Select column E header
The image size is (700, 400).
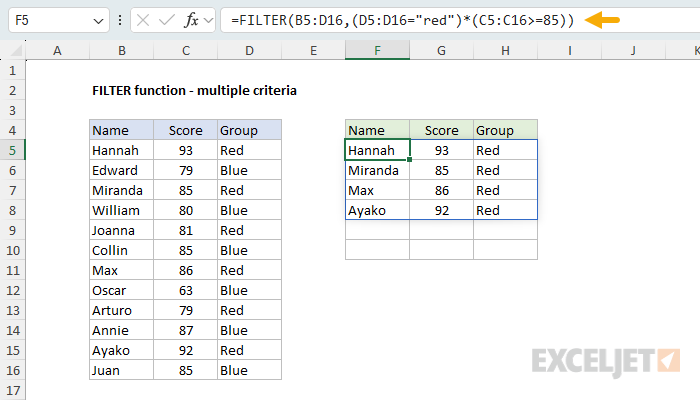(313, 50)
